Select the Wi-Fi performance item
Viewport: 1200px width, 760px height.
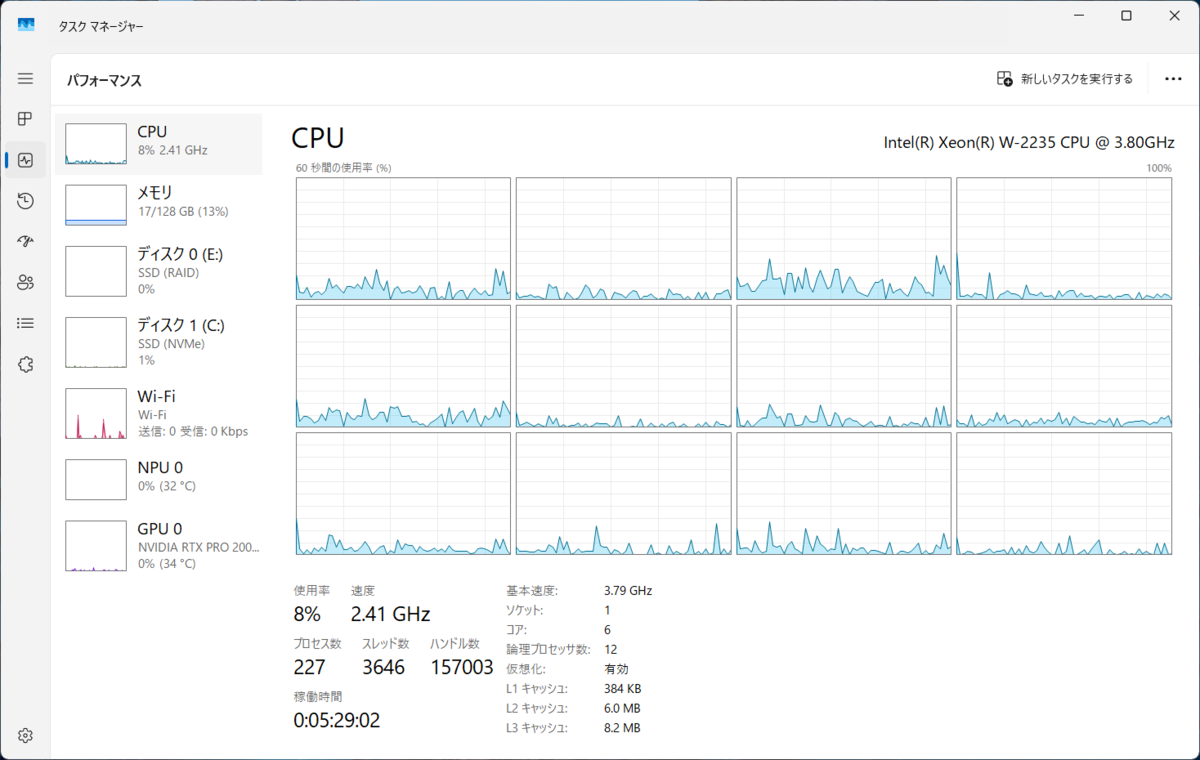[159, 412]
